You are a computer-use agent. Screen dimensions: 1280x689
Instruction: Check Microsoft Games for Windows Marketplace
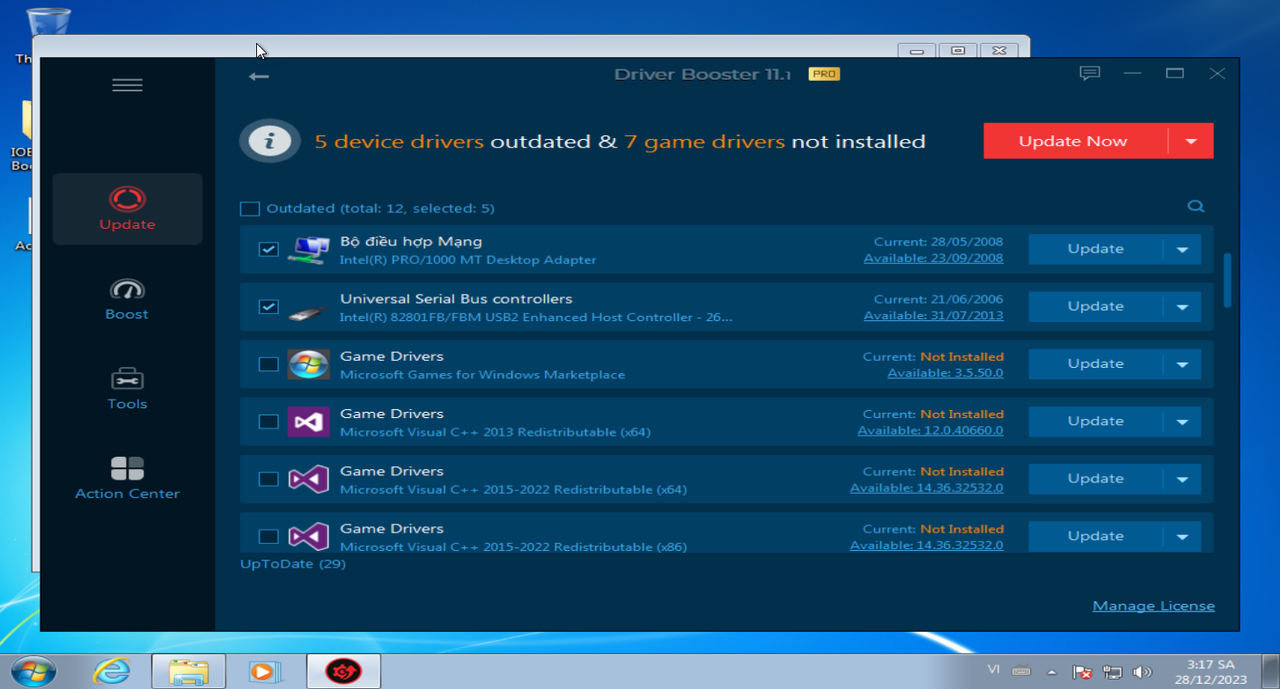268,364
